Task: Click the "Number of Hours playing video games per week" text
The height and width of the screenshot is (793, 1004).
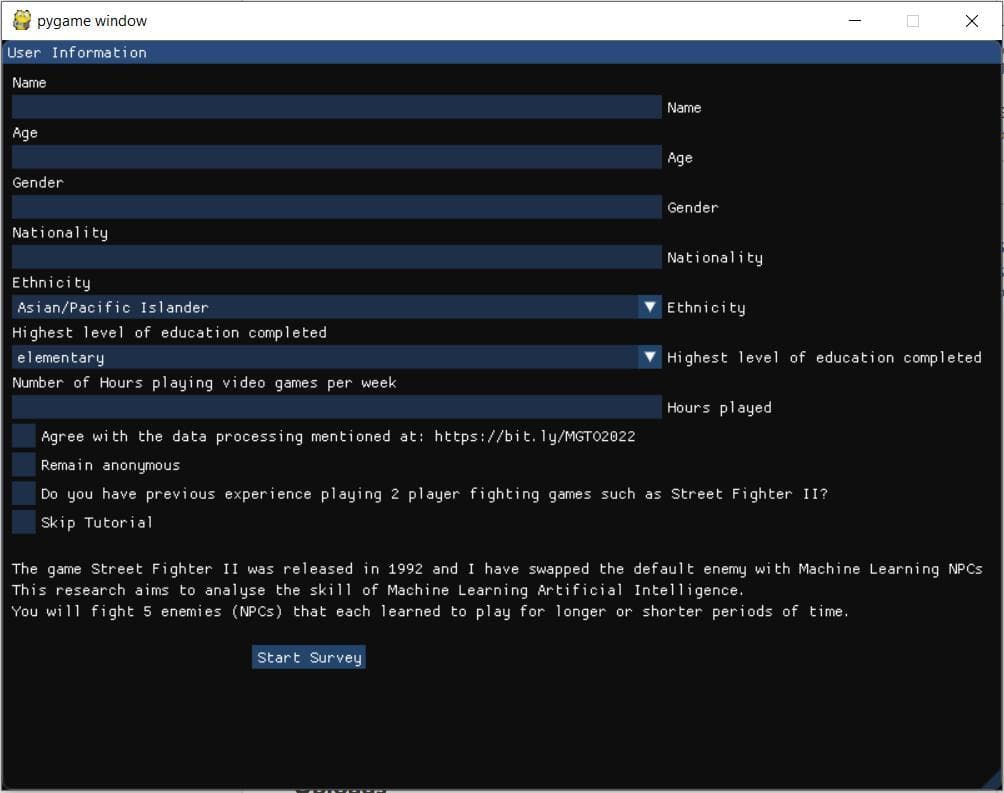Action: [204, 382]
